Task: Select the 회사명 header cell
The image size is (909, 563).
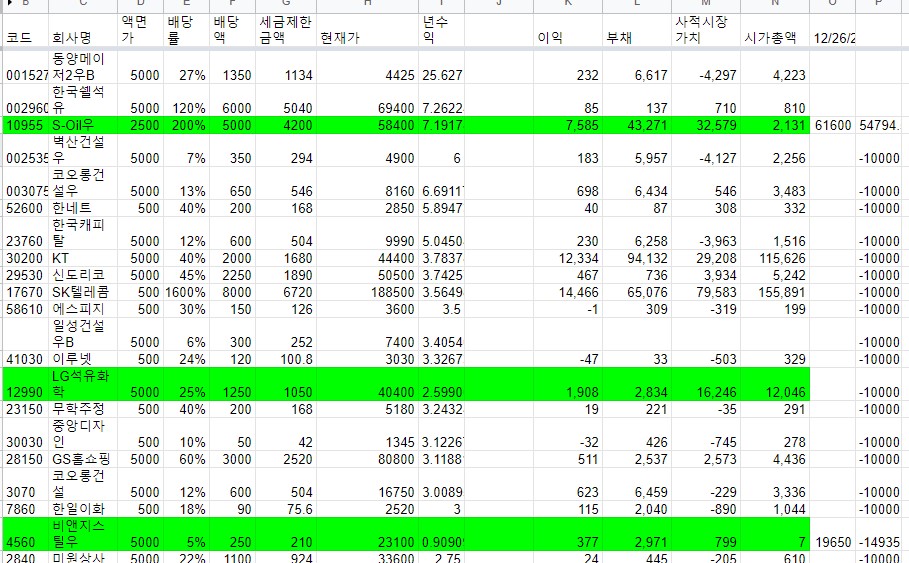Action: point(83,30)
